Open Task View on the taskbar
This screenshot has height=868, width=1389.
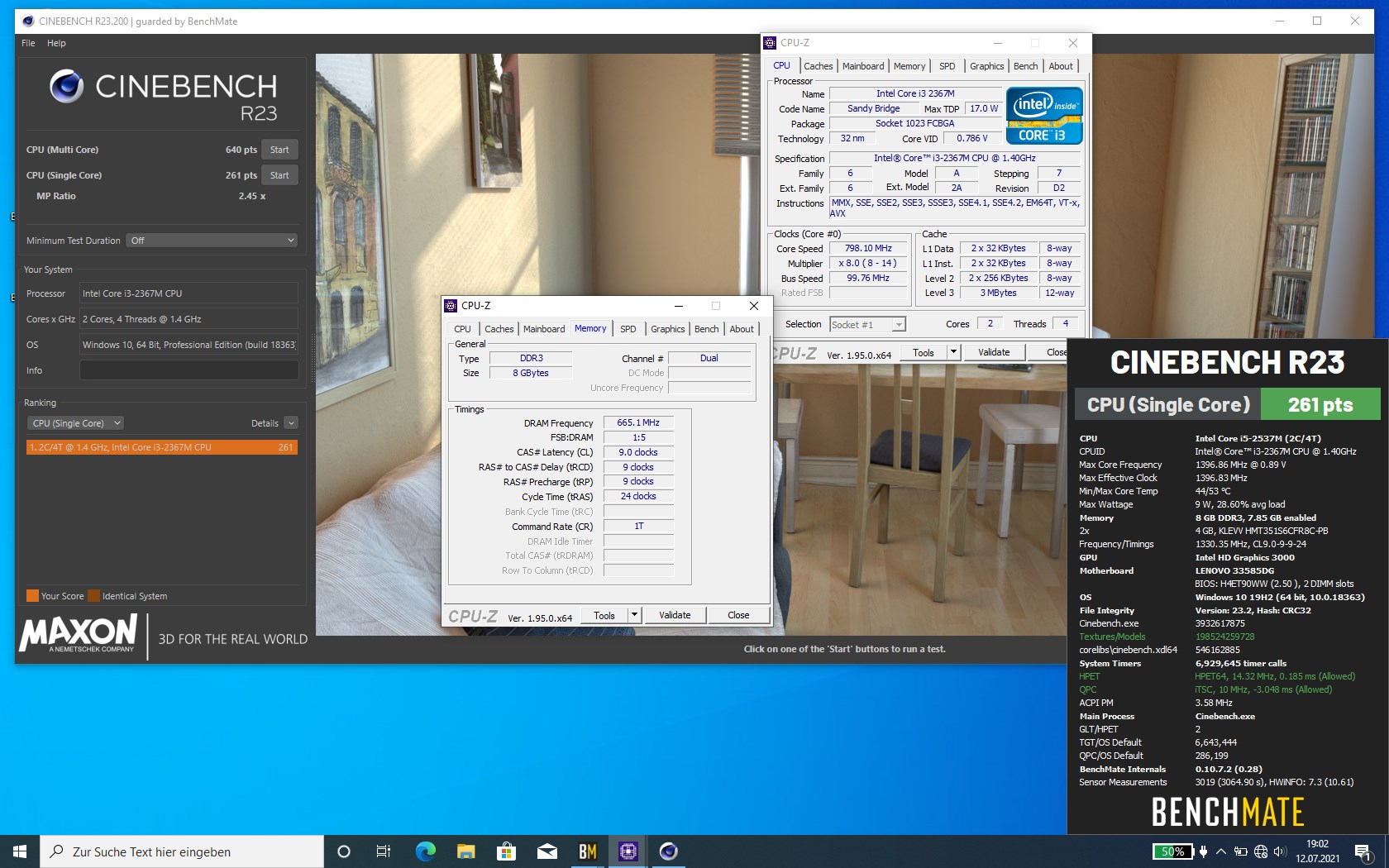click(x=384, y=851)
